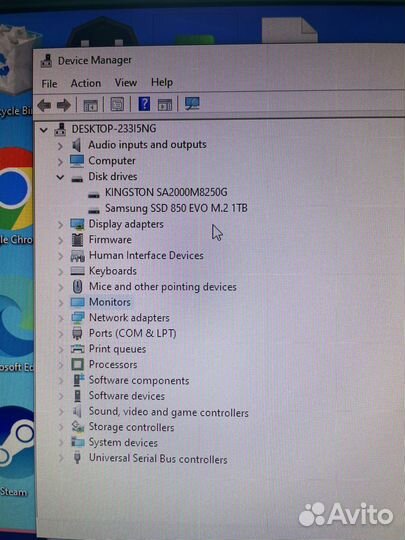This screenshot has width=405, height=540.
Task: Select Sound, video and game controllers label
Action: pyautogui.click(x=168, y=412)
